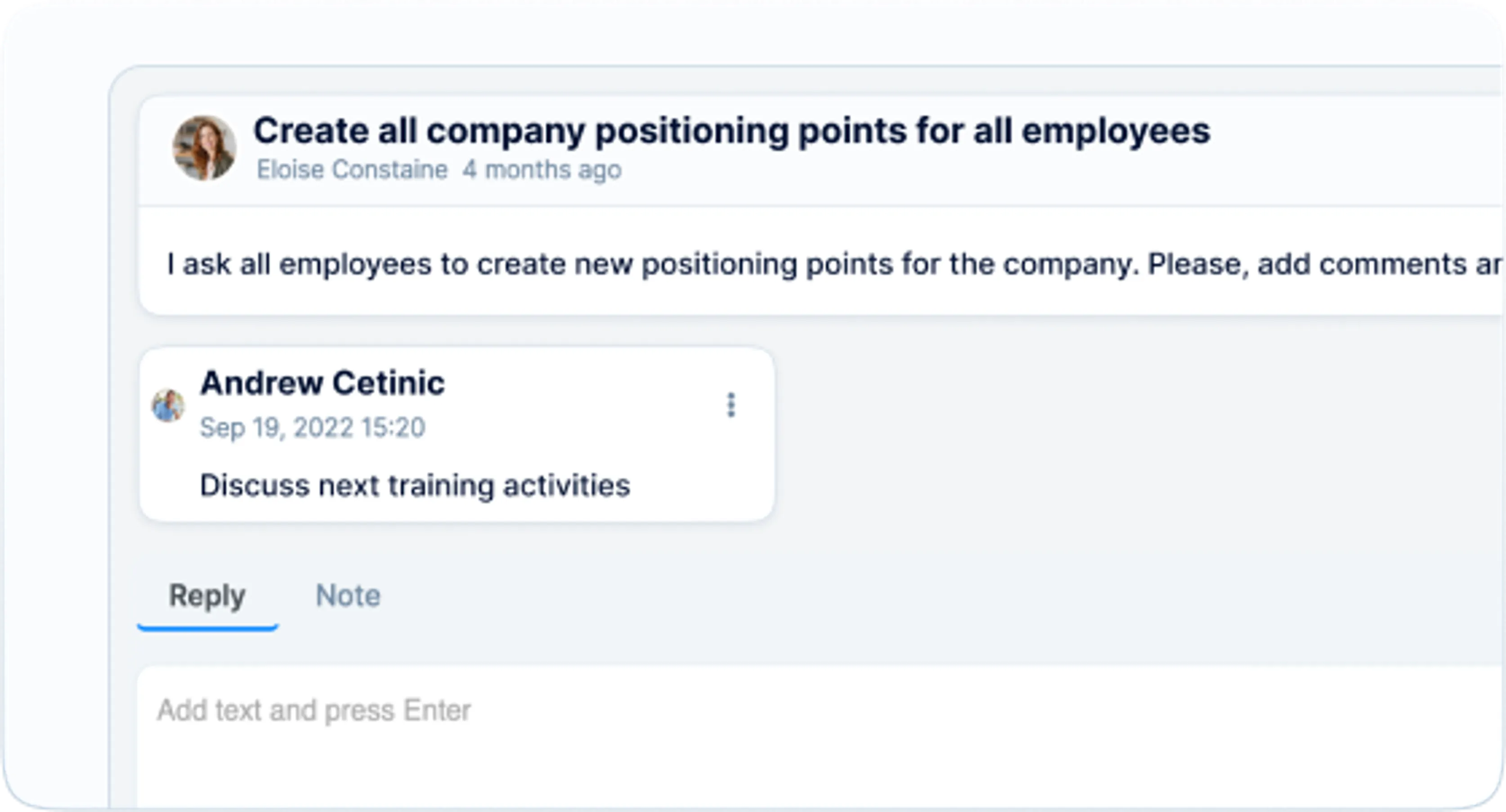1506x812 pixels.
Task: Open the three-dot menu on Andrew's comment
Action: coord(731,405)
